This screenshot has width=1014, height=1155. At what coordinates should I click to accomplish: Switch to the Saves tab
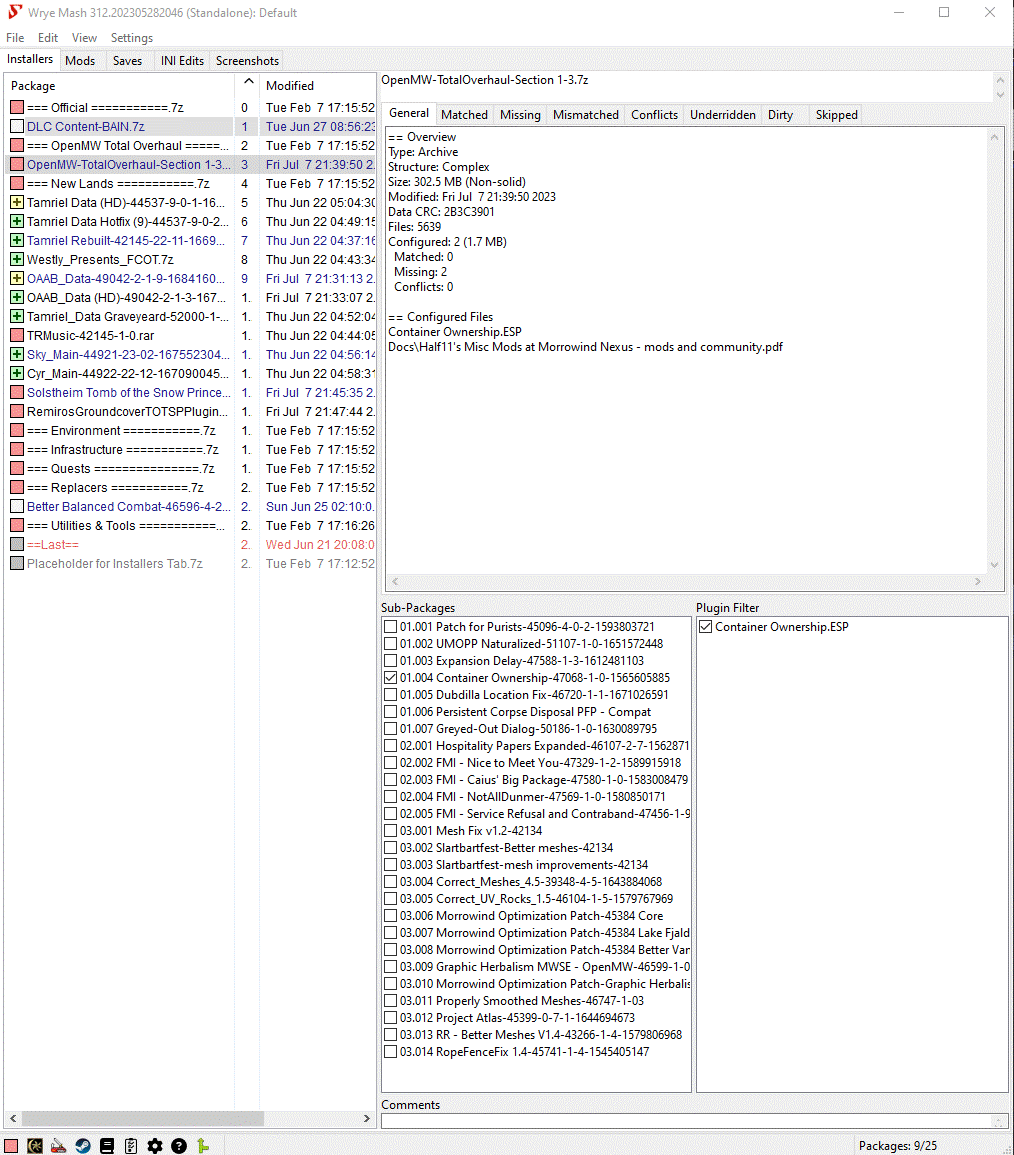(127, 60)
